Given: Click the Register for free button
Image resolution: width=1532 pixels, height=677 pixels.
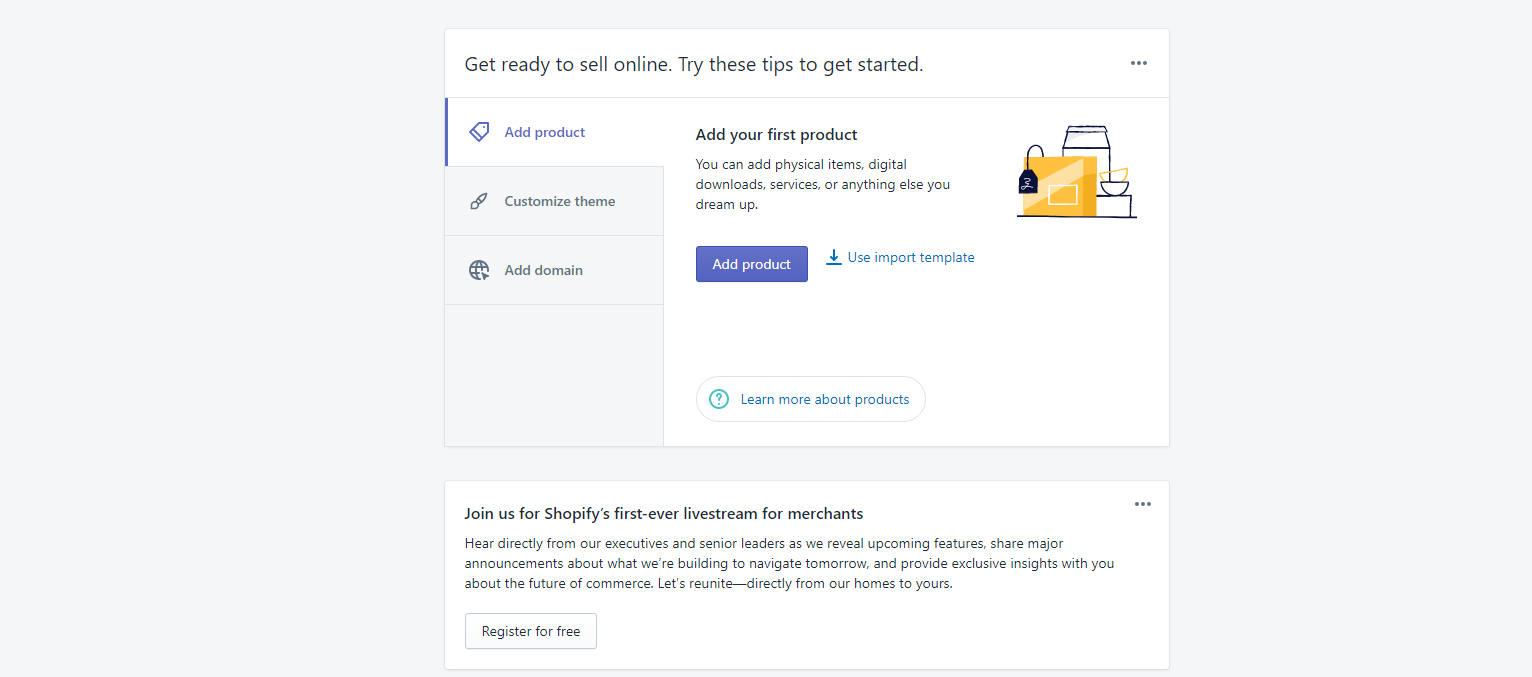Looking at the screenshot, I should (531, 632).
